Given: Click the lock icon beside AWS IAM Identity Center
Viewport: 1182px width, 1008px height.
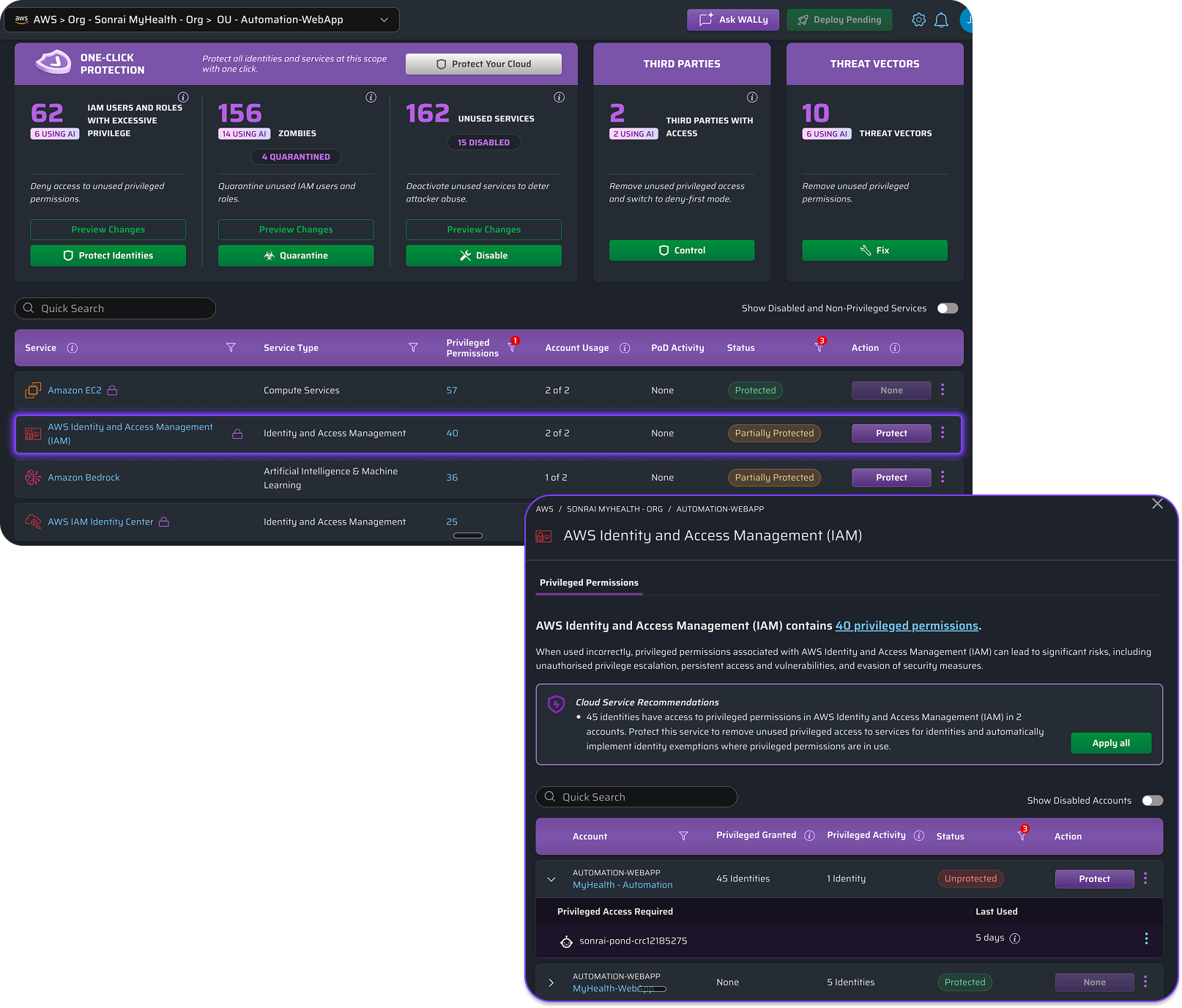Looking at the screenshot, I should pyautogui.click(x=164, y=522).
